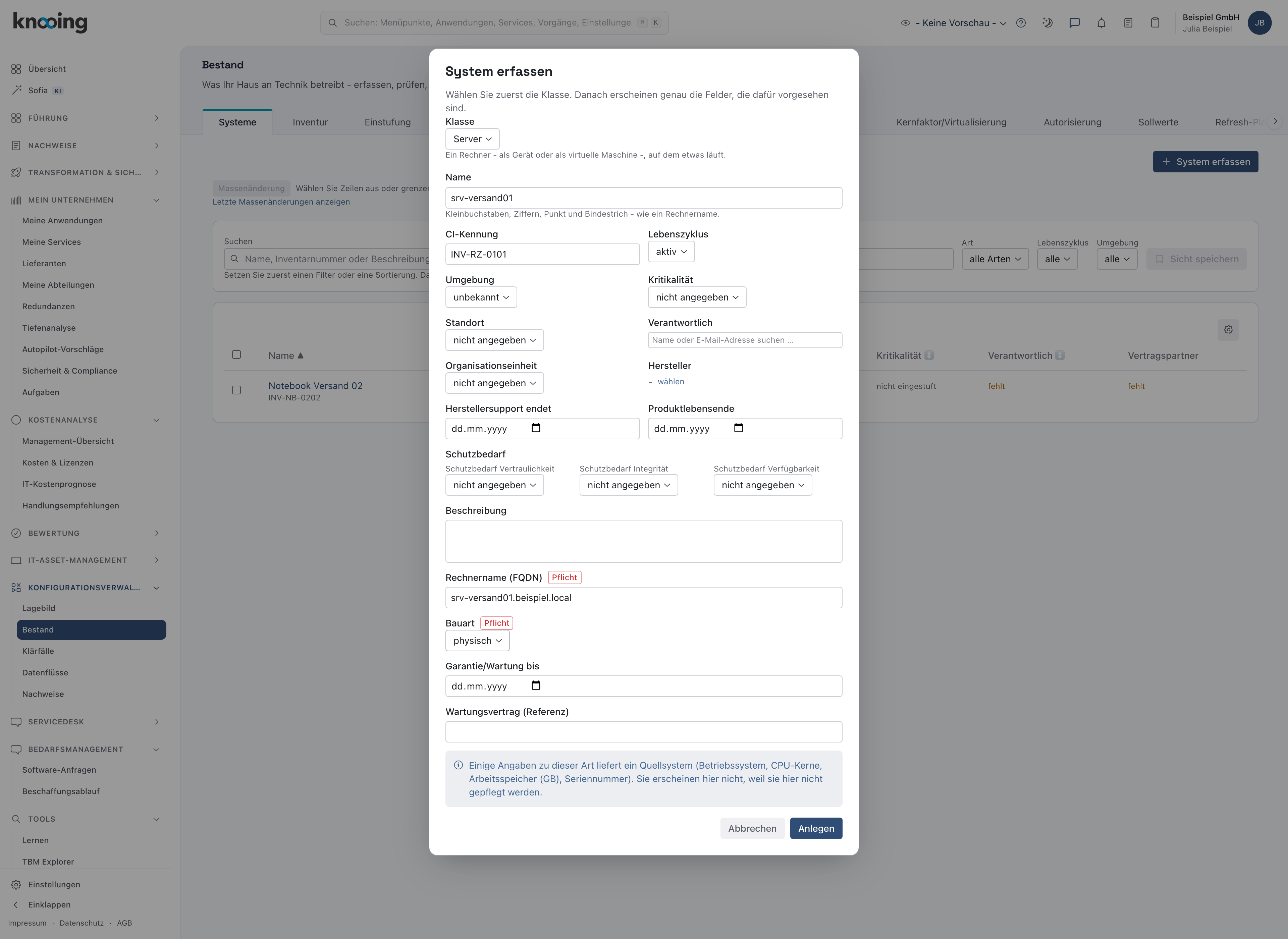This screenshot has width=1288, height=939.
Task: Open the Keine Vorschau dropdown
Action: 961,23
